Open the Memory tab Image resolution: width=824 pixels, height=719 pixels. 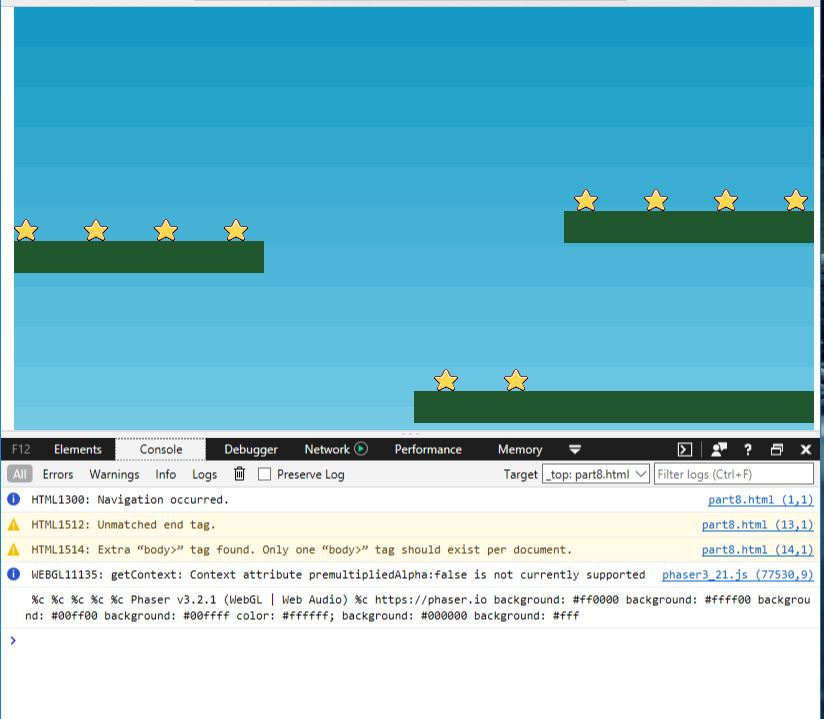520,449
